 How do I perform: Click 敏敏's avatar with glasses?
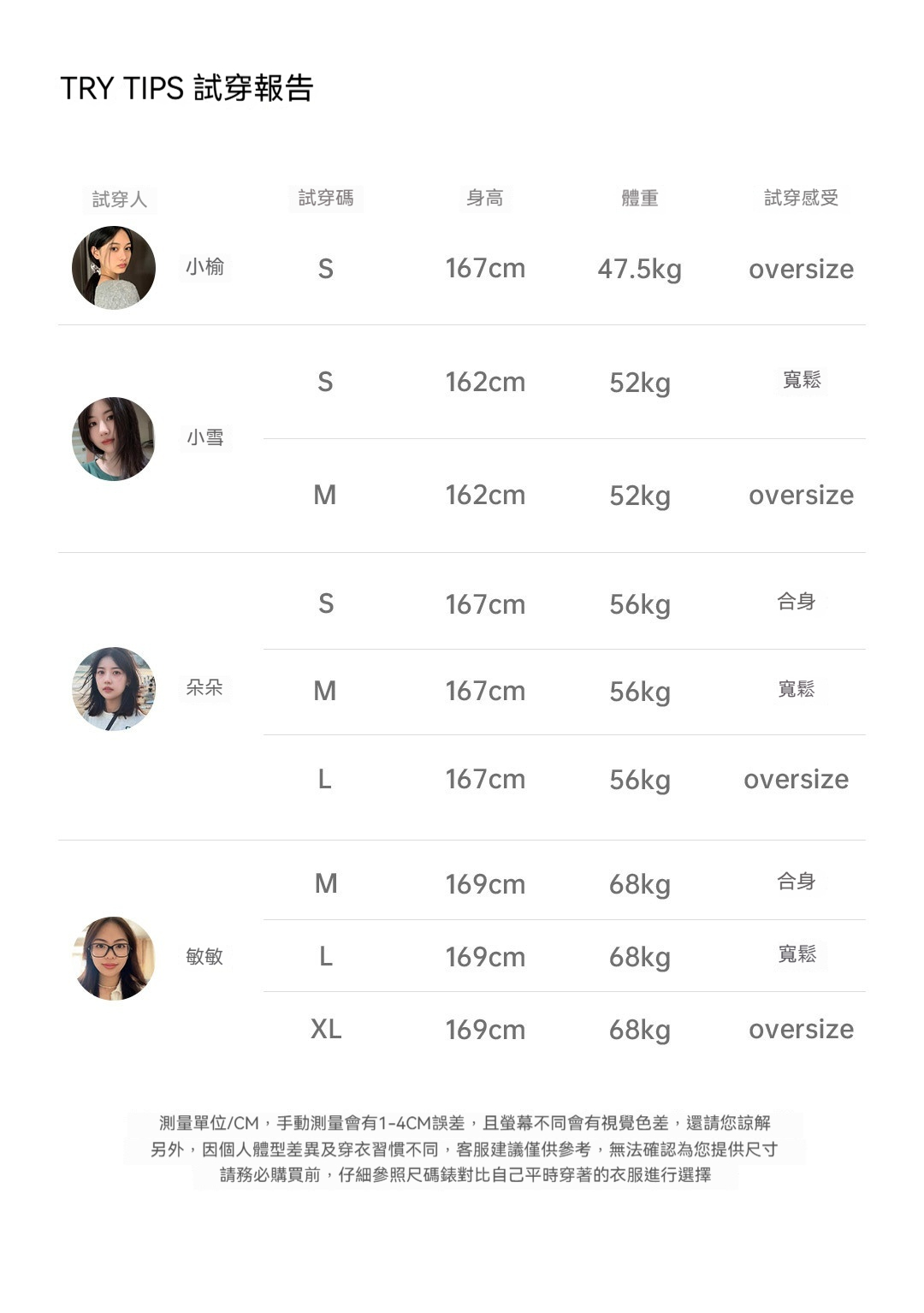[x=114, y=959]
